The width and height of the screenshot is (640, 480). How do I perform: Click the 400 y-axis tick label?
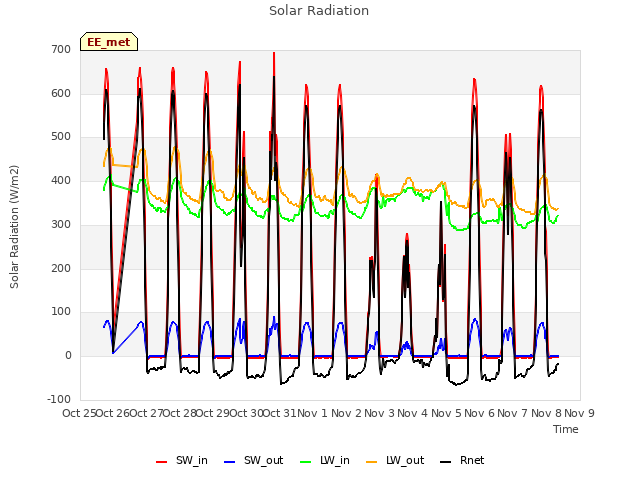point(61,180)
